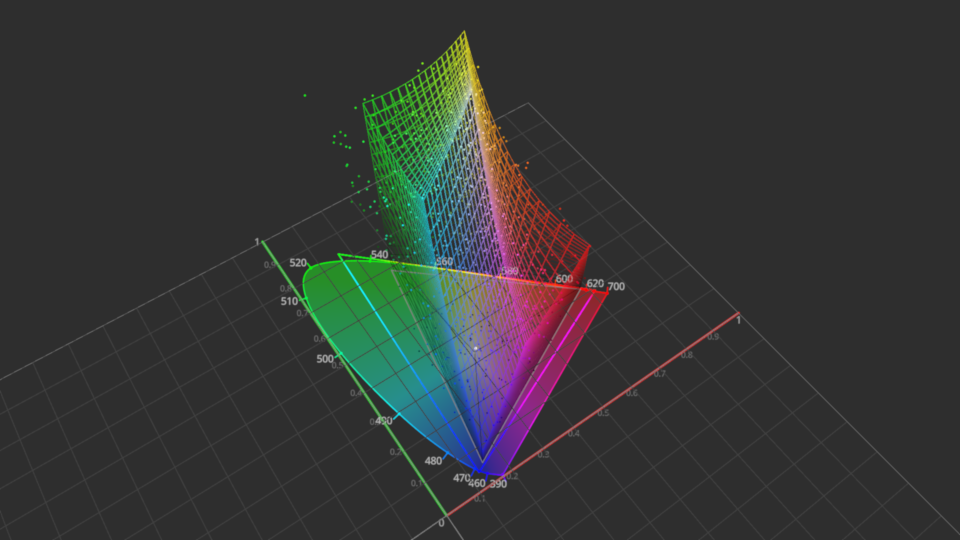The height and width of the screenshot is (540, 960).
Task: Click the 0.2 tick on the green axis
Action: (396, 452)
